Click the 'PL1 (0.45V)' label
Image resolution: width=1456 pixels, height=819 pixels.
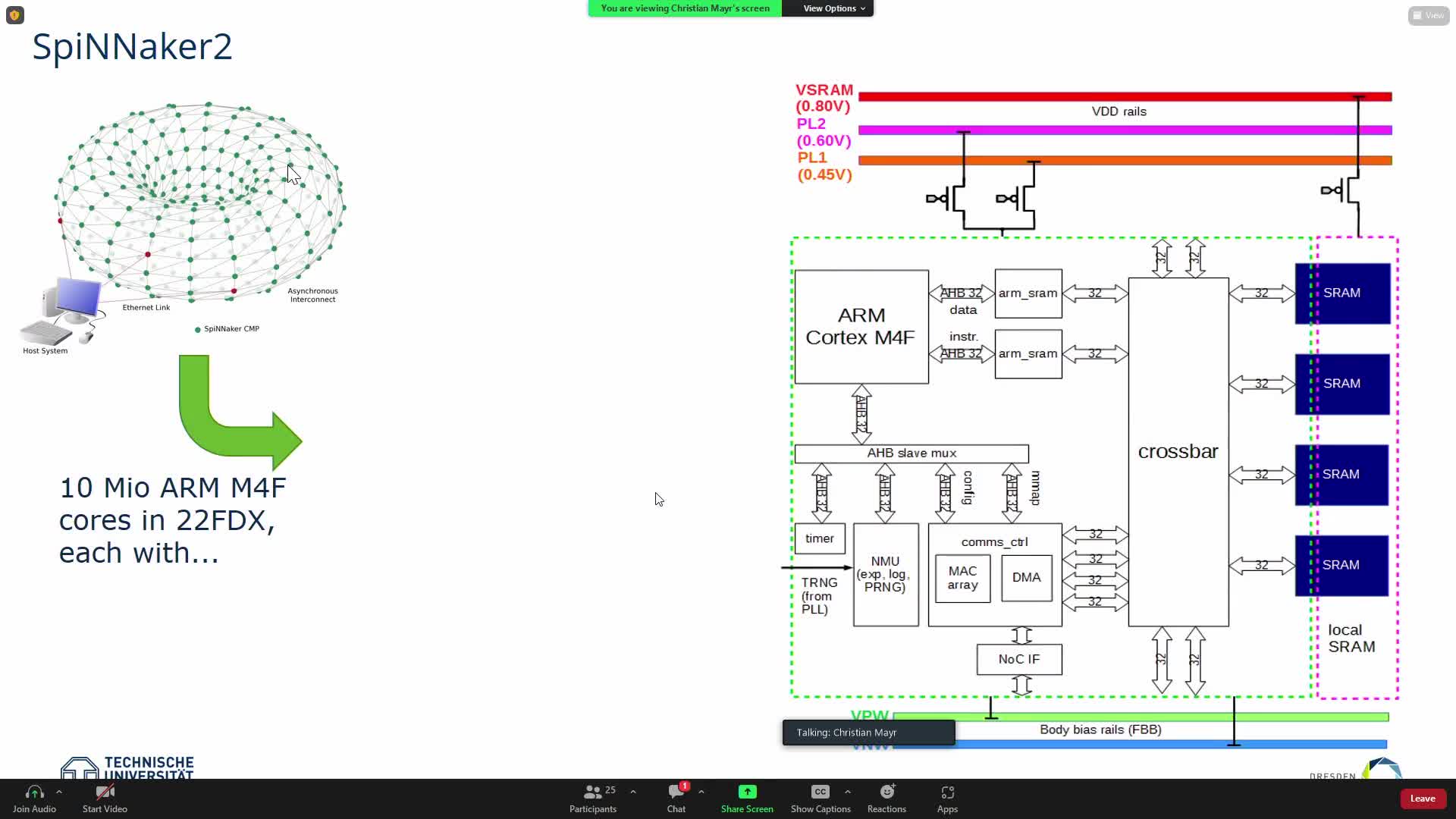[x=824, y=166]
